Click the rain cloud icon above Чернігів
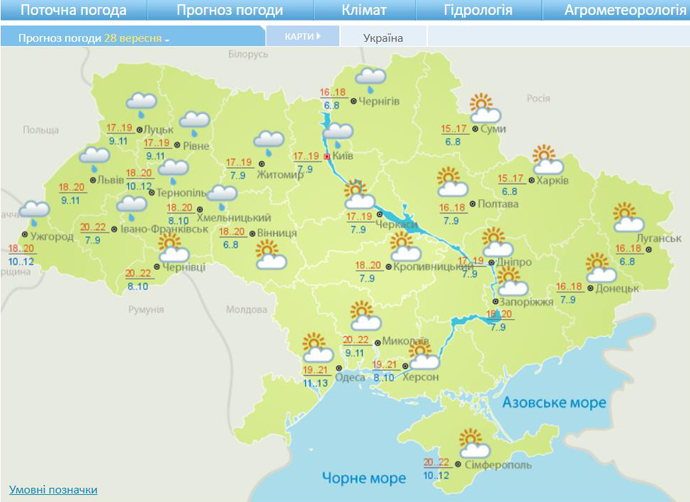This screenshot has width=690, height=502. 372,77
